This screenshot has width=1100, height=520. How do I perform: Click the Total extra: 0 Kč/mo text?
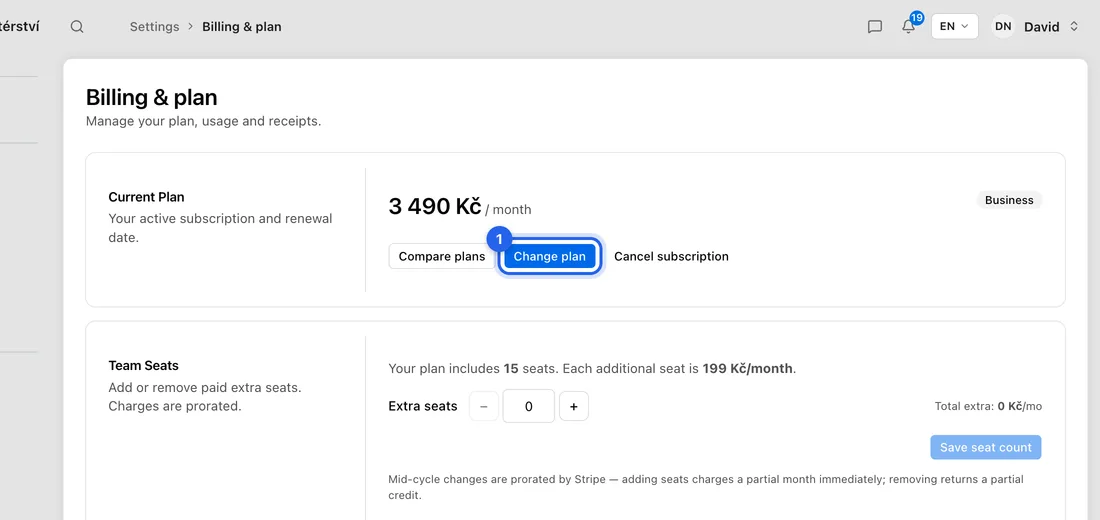click(x=988, y=406)
